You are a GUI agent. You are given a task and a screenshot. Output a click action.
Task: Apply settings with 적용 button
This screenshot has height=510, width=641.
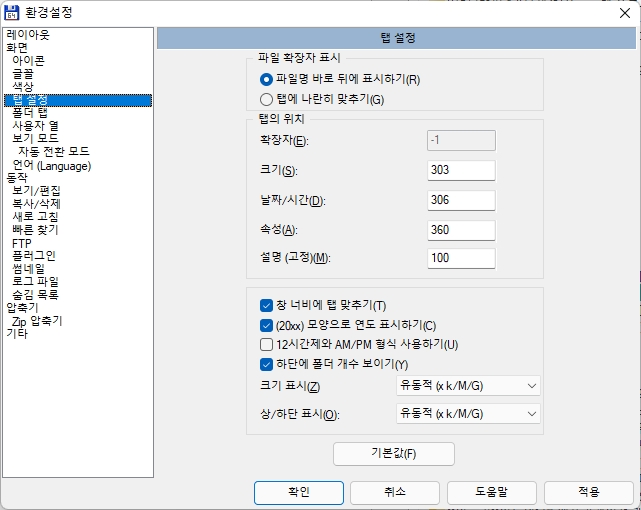pos(589,492)
